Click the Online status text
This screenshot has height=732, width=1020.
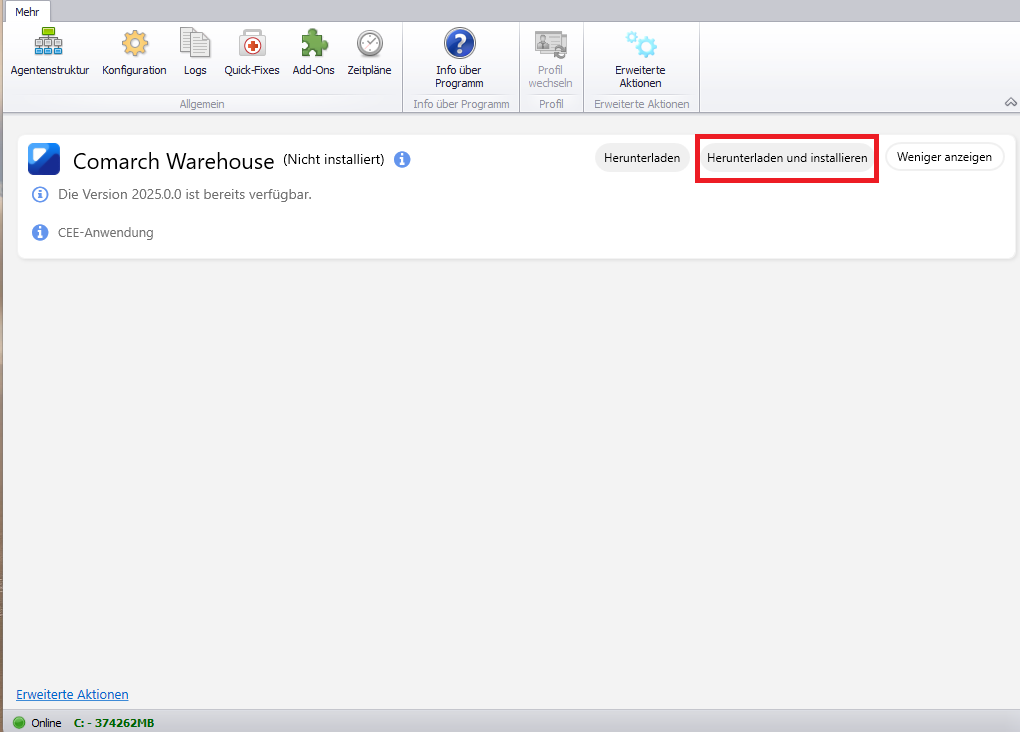pos(46,723)
